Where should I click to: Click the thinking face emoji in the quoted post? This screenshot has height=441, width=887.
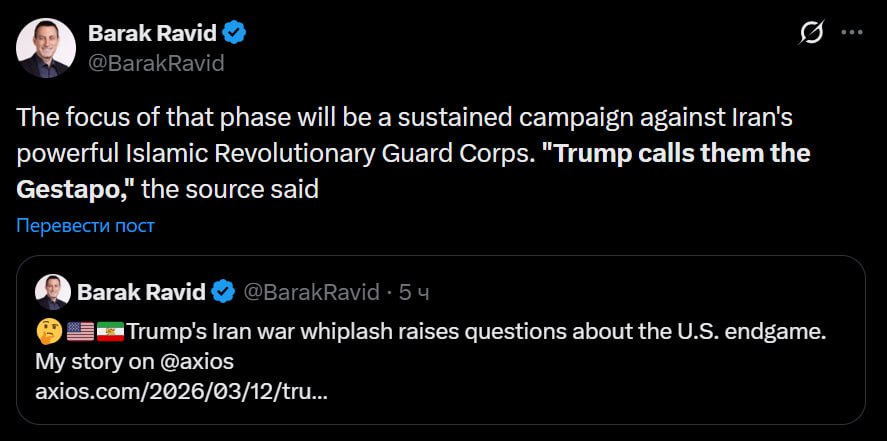[x=47, y=330]
